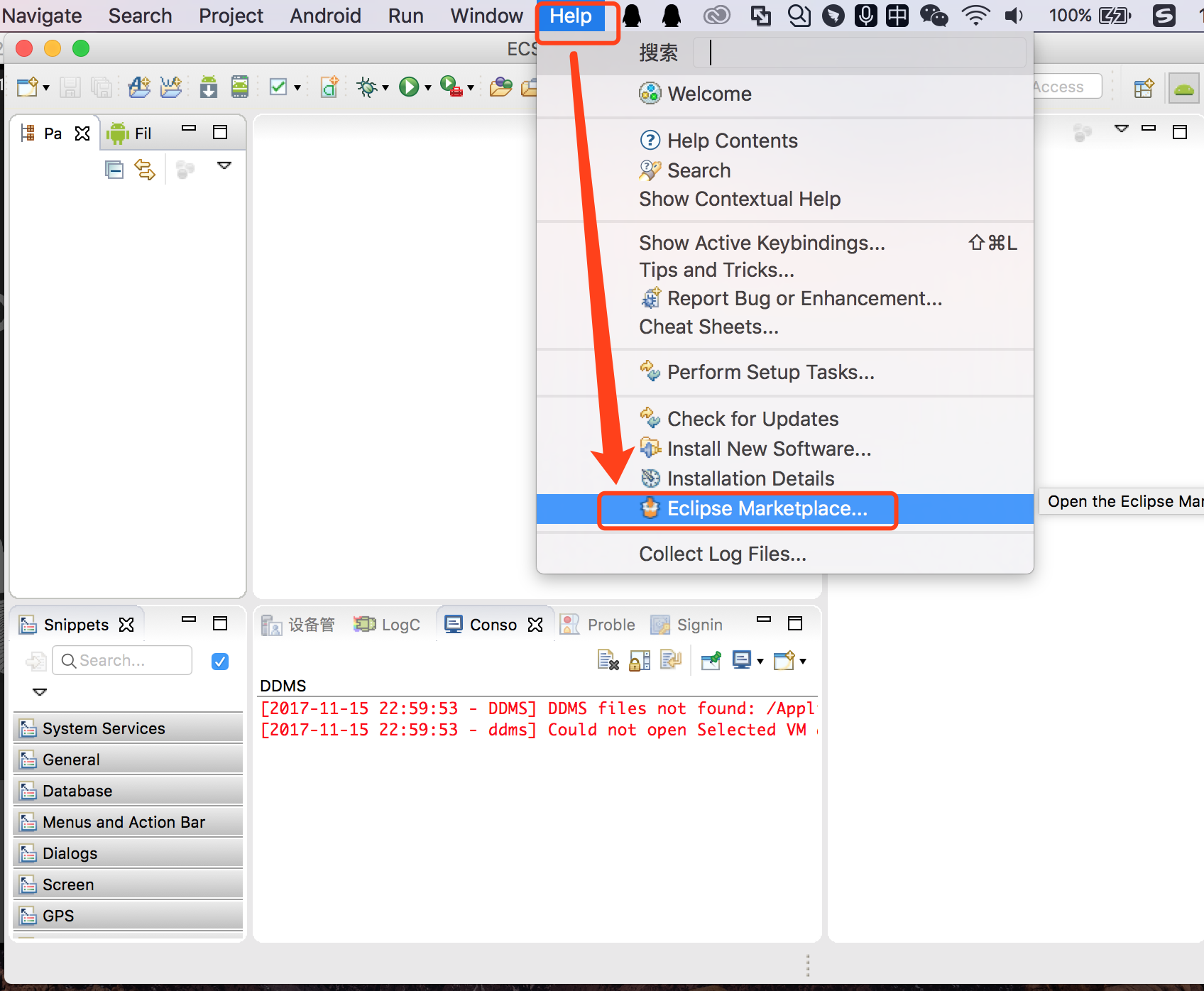Click the Help menu search field
Screen dimensions: 1204x991
(x=859, y=53)
